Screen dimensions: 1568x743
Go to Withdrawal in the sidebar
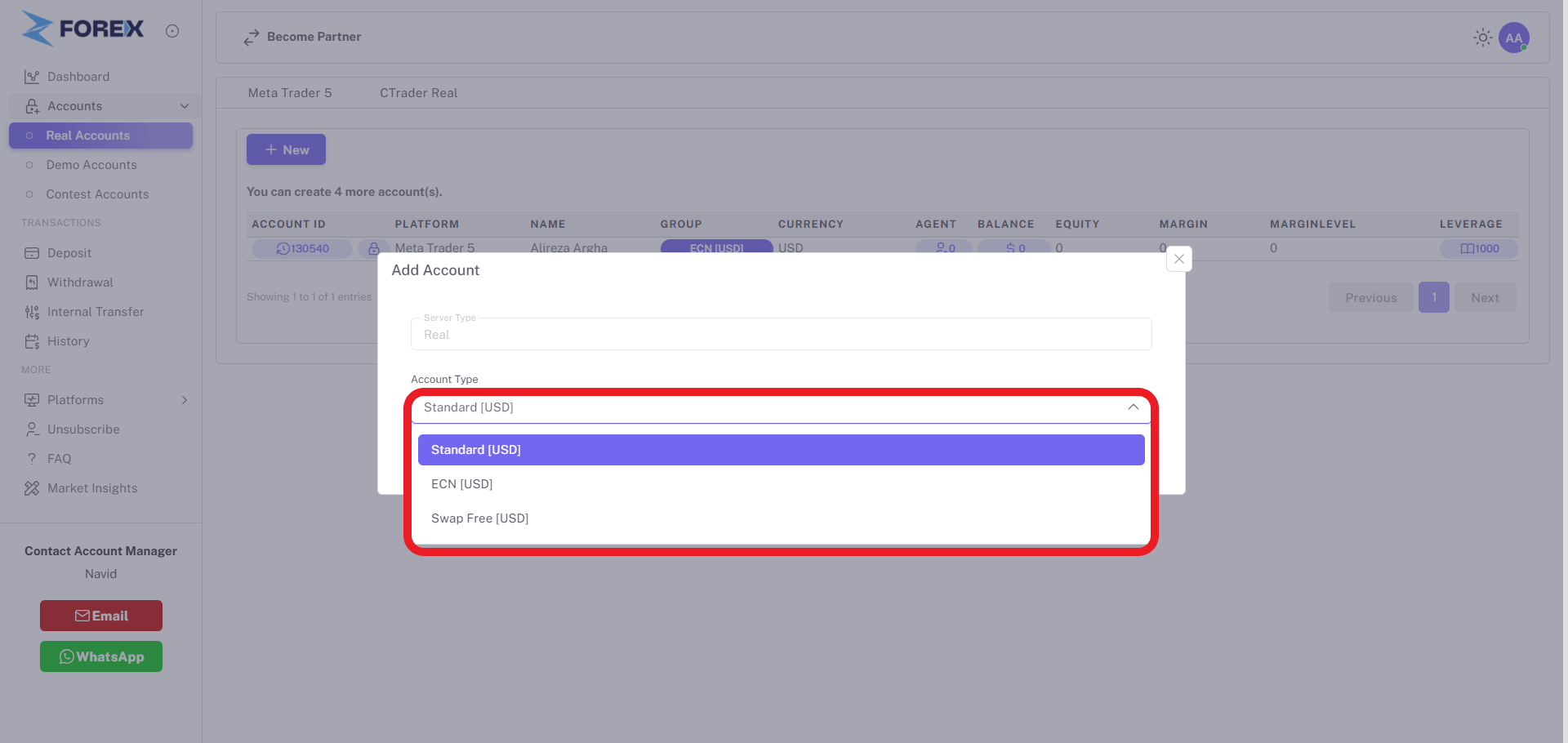click(79, 283)
